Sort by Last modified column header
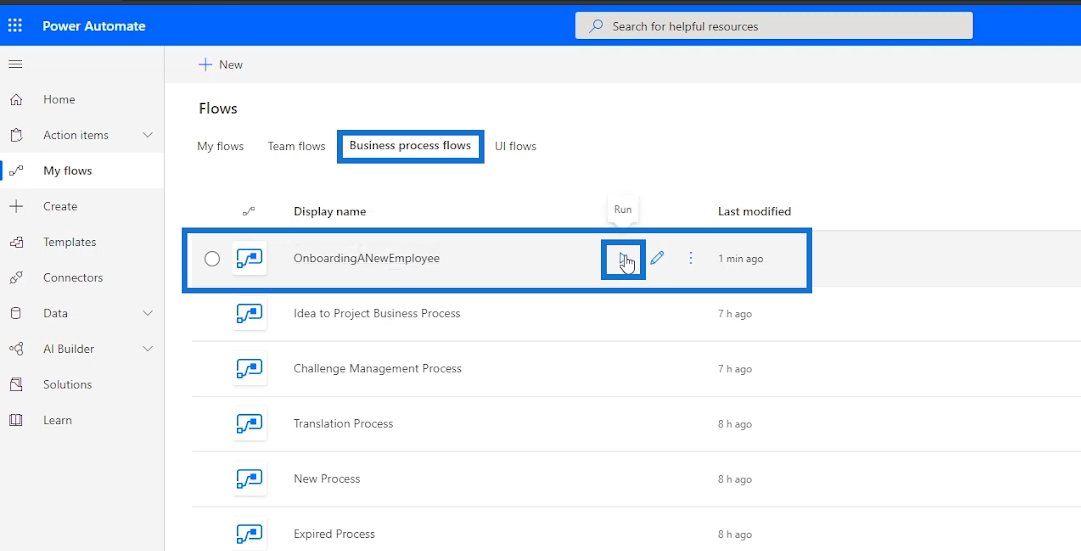Viewport: 1081px width, 551px height. tap(754, 212)
